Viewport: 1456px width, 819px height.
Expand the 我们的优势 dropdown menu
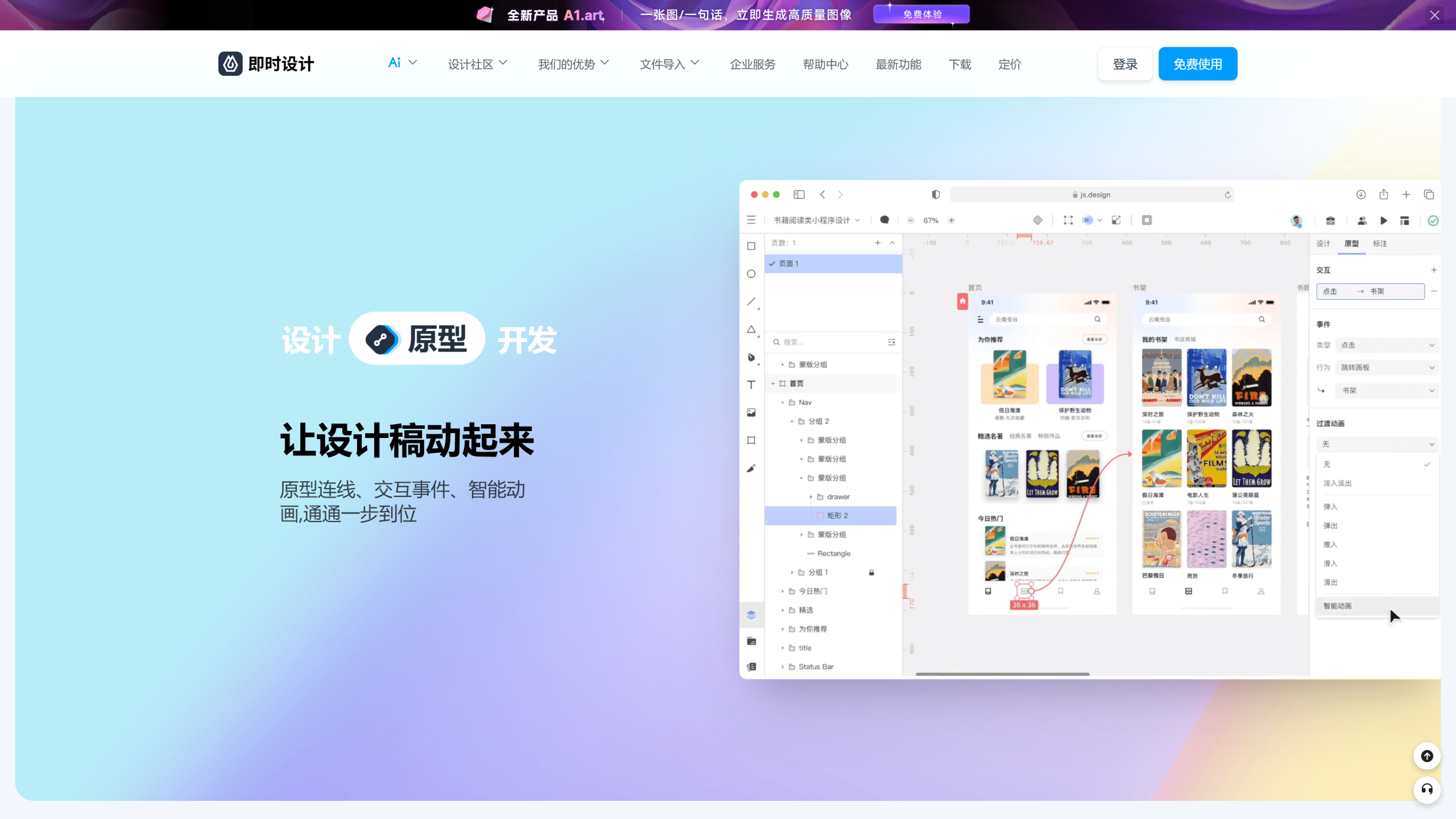pos(573,64)
